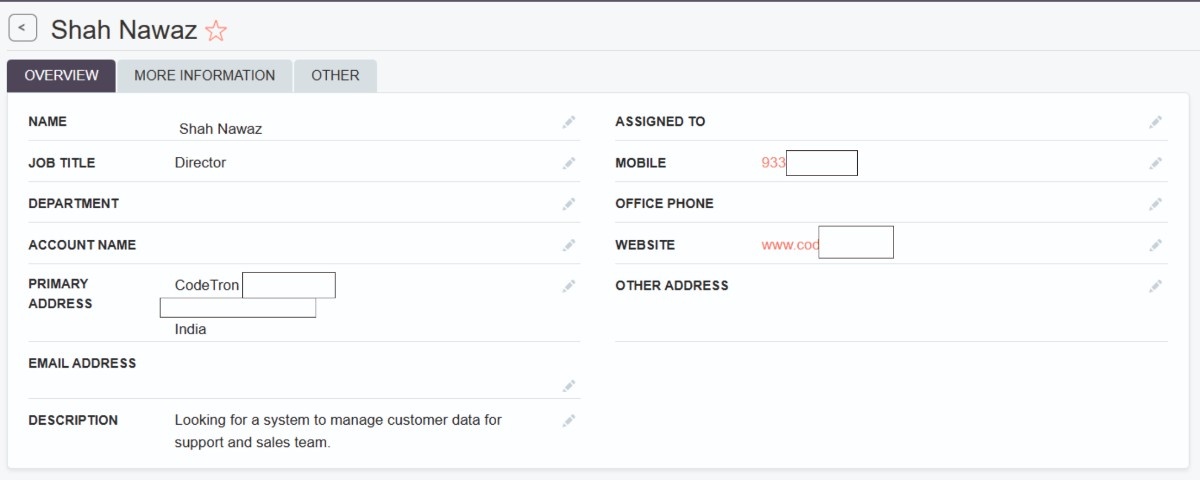
Task: Switch to the Overview tab
Action: point(61,76)
